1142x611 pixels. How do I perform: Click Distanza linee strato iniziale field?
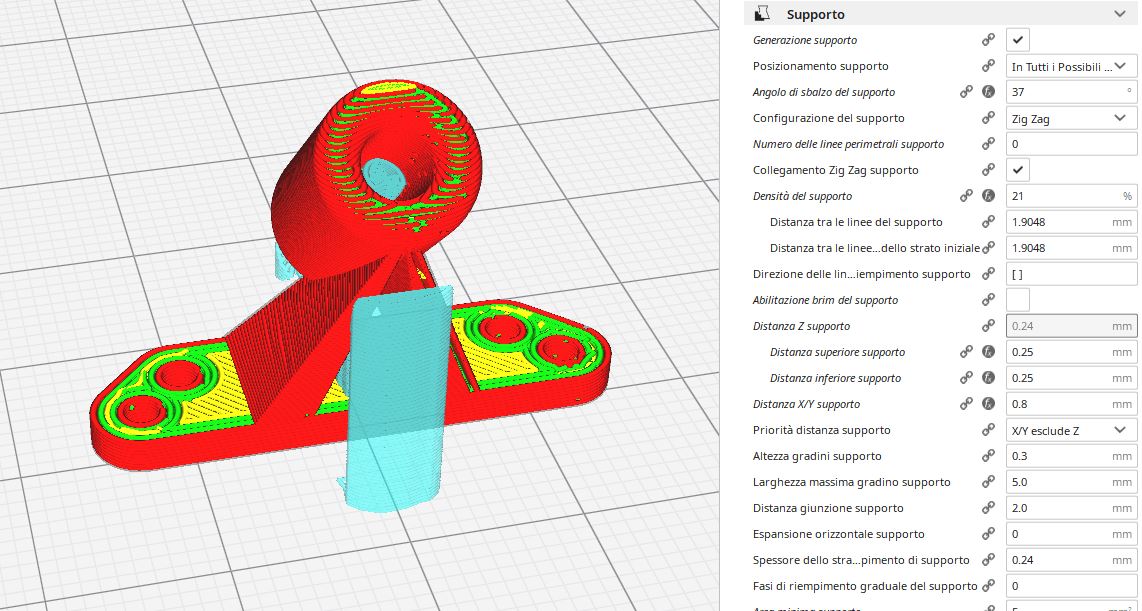click(1071, 248)
